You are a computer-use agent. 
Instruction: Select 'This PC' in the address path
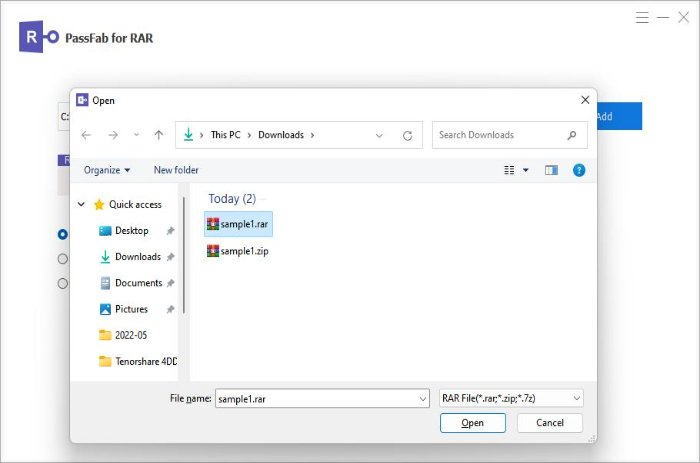pos(225,135)
